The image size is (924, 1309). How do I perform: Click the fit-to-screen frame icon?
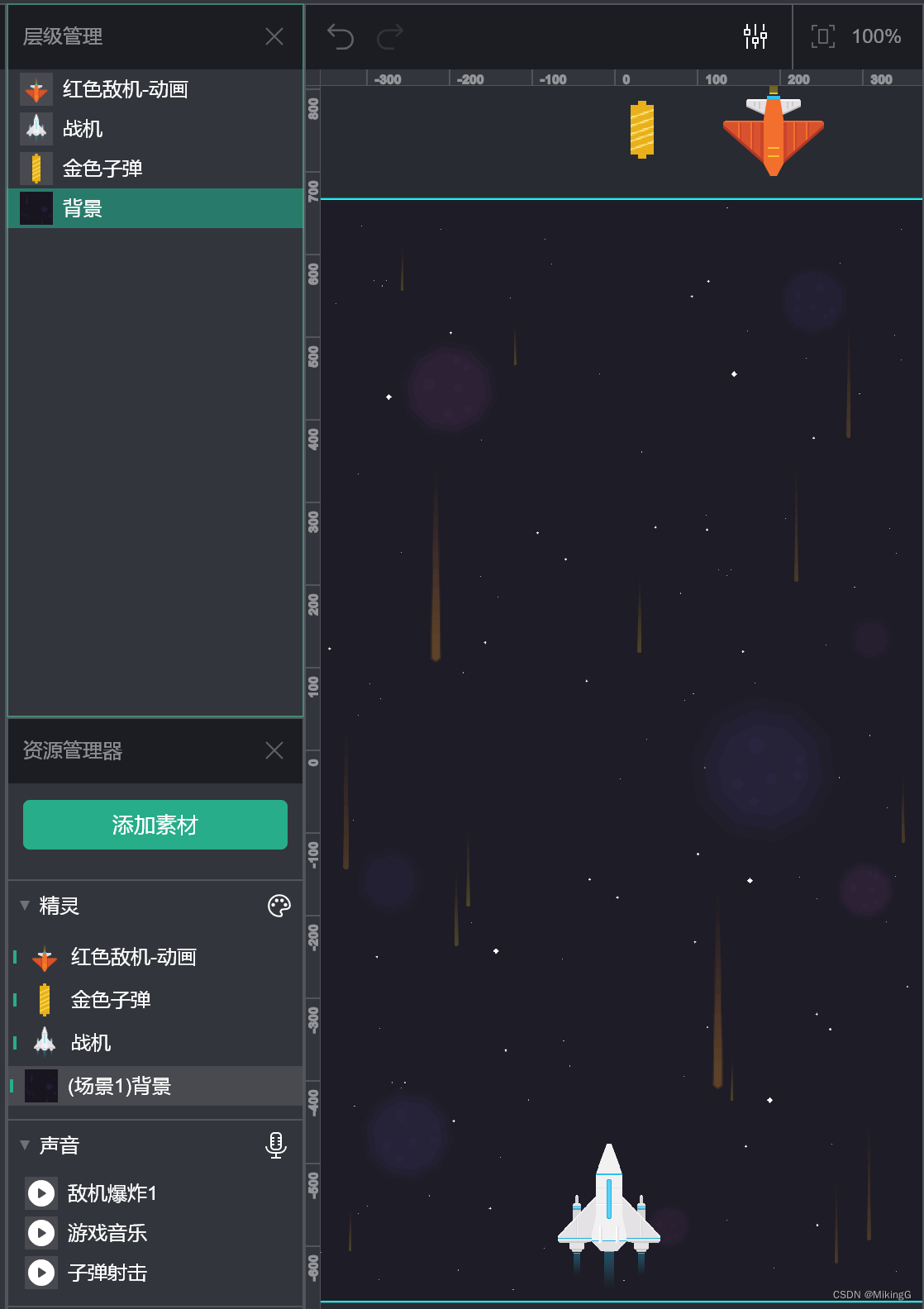coord(822,36)
